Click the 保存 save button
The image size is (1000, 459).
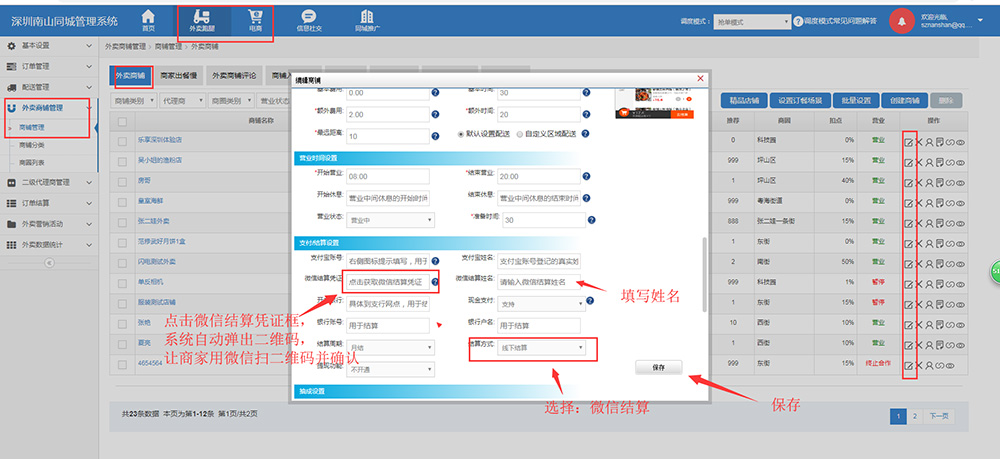[658, 368]
